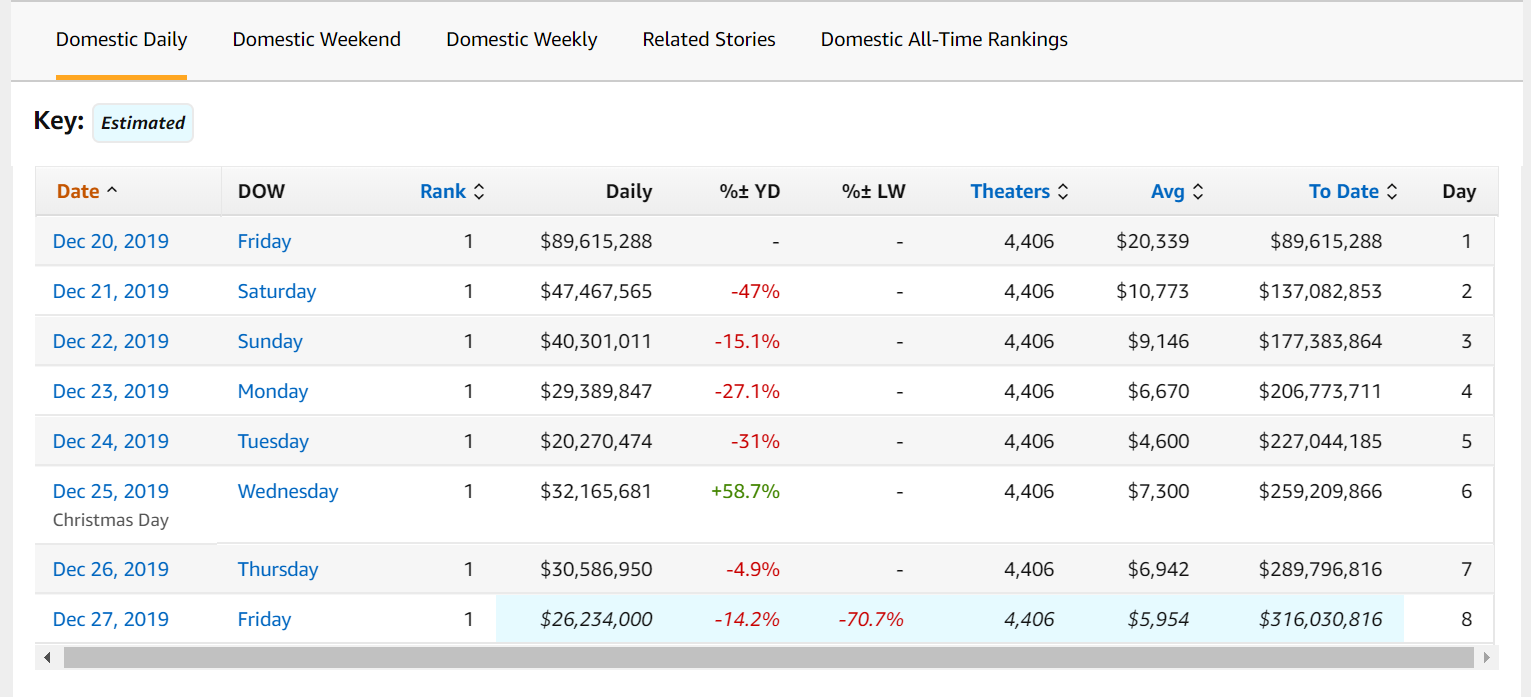Click the Saturday day-of-week link
This screenshot has width=1531, height=697.
(x=277, y=291)
